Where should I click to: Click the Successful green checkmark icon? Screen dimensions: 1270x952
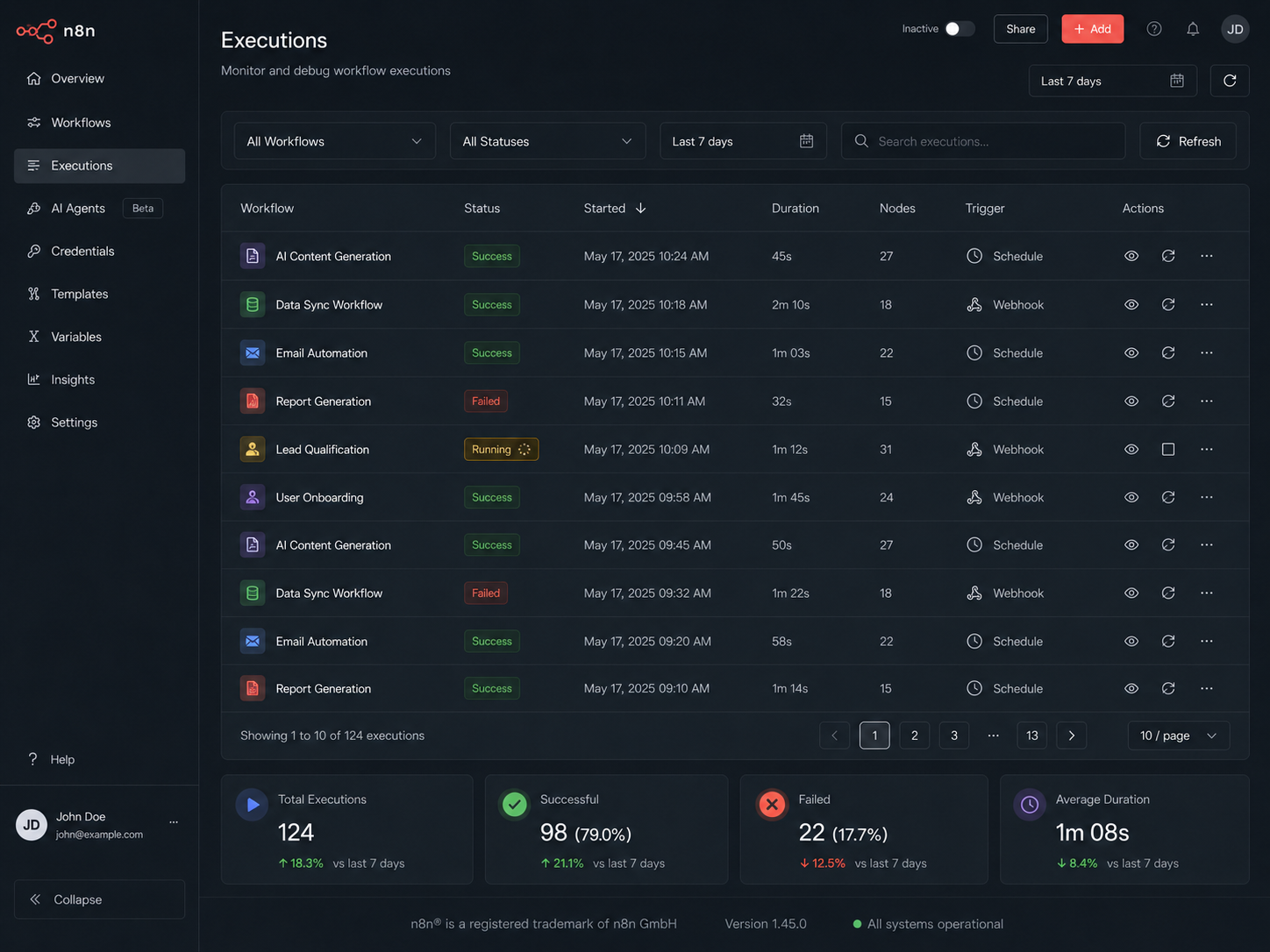point(515,805)
